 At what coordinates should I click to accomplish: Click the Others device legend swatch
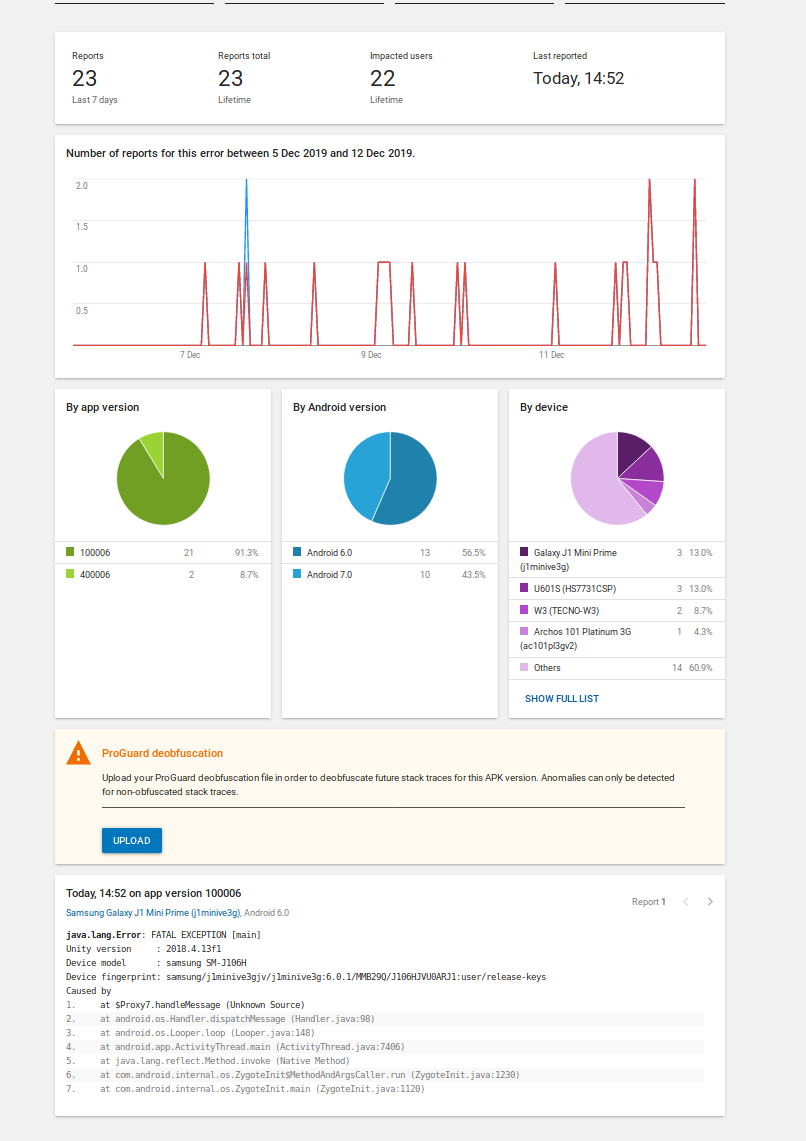[x=524, y=667]
